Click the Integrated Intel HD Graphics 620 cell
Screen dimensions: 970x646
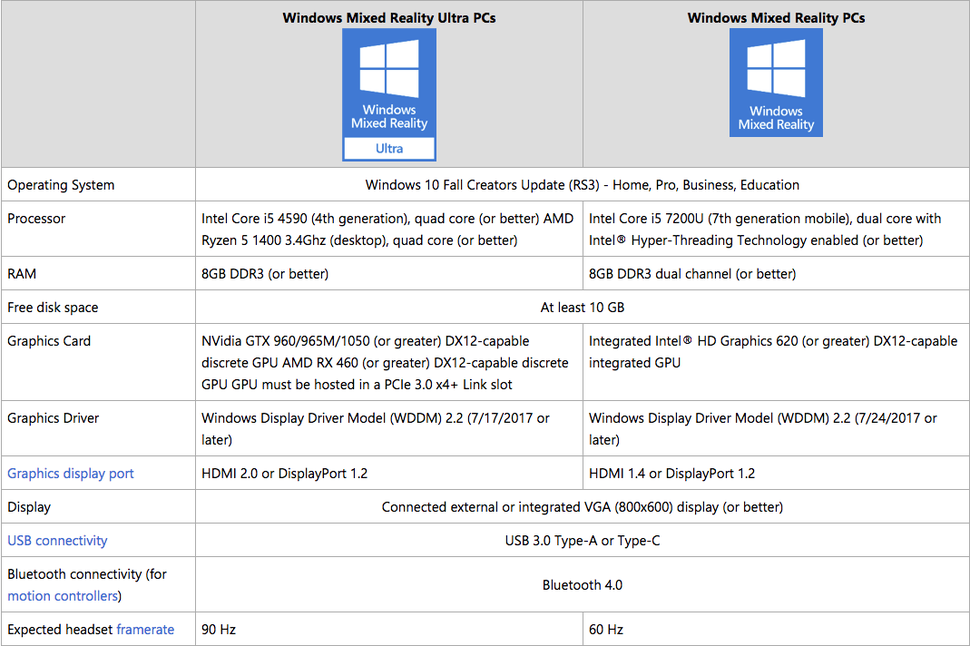pyautogui.click(x=776, y=363)
